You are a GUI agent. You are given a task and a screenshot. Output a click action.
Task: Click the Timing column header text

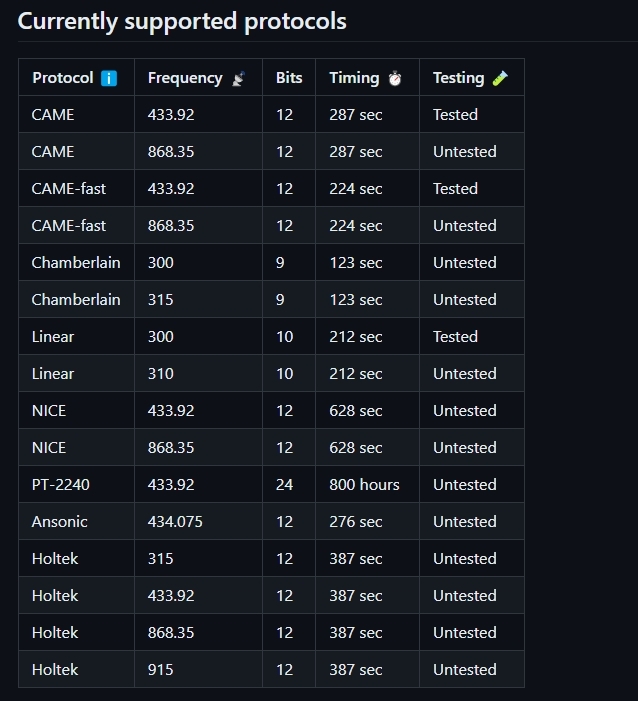coord(354,78)
